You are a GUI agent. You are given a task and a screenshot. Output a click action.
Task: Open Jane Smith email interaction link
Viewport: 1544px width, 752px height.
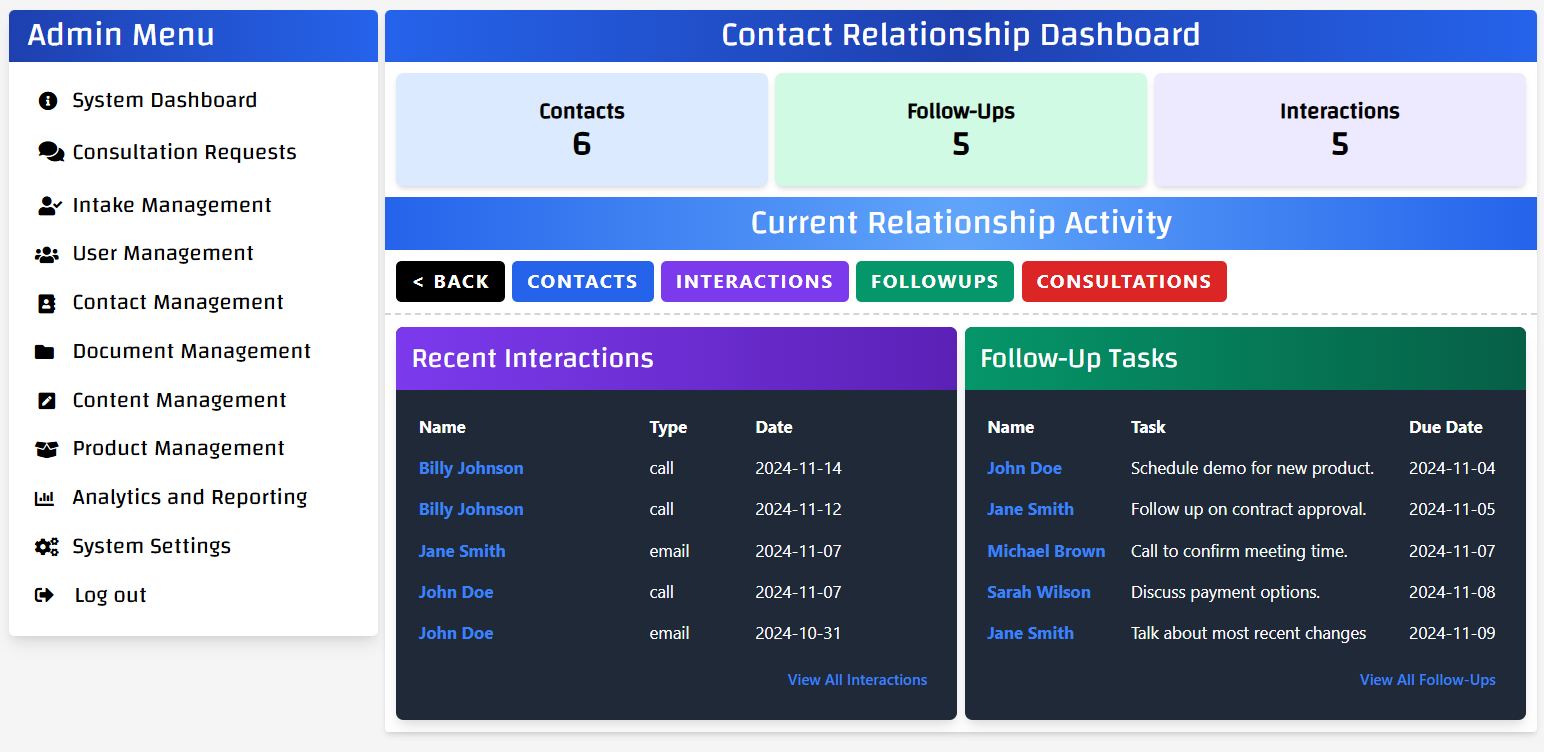click(462, 551)
